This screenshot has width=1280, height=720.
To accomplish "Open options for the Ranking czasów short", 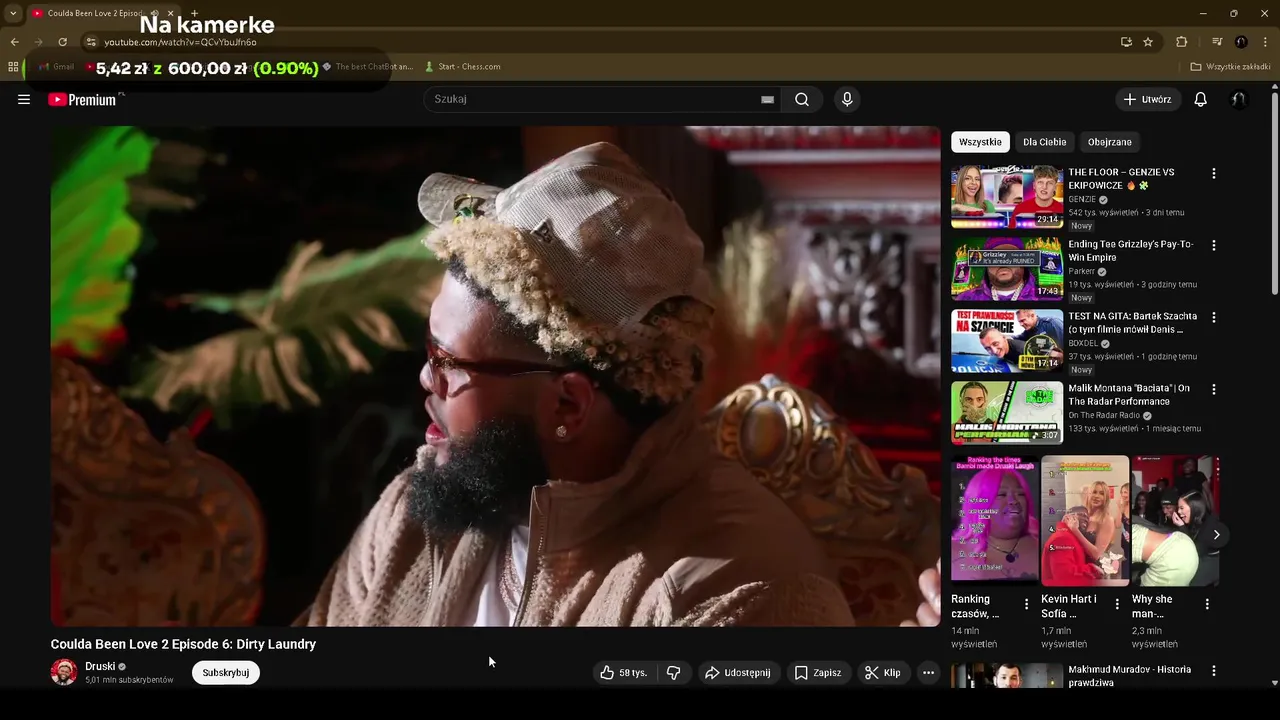I will pos(1026,604).
